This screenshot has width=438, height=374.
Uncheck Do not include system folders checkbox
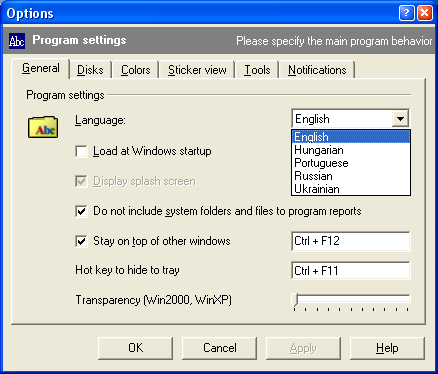[x=81, y=211]
